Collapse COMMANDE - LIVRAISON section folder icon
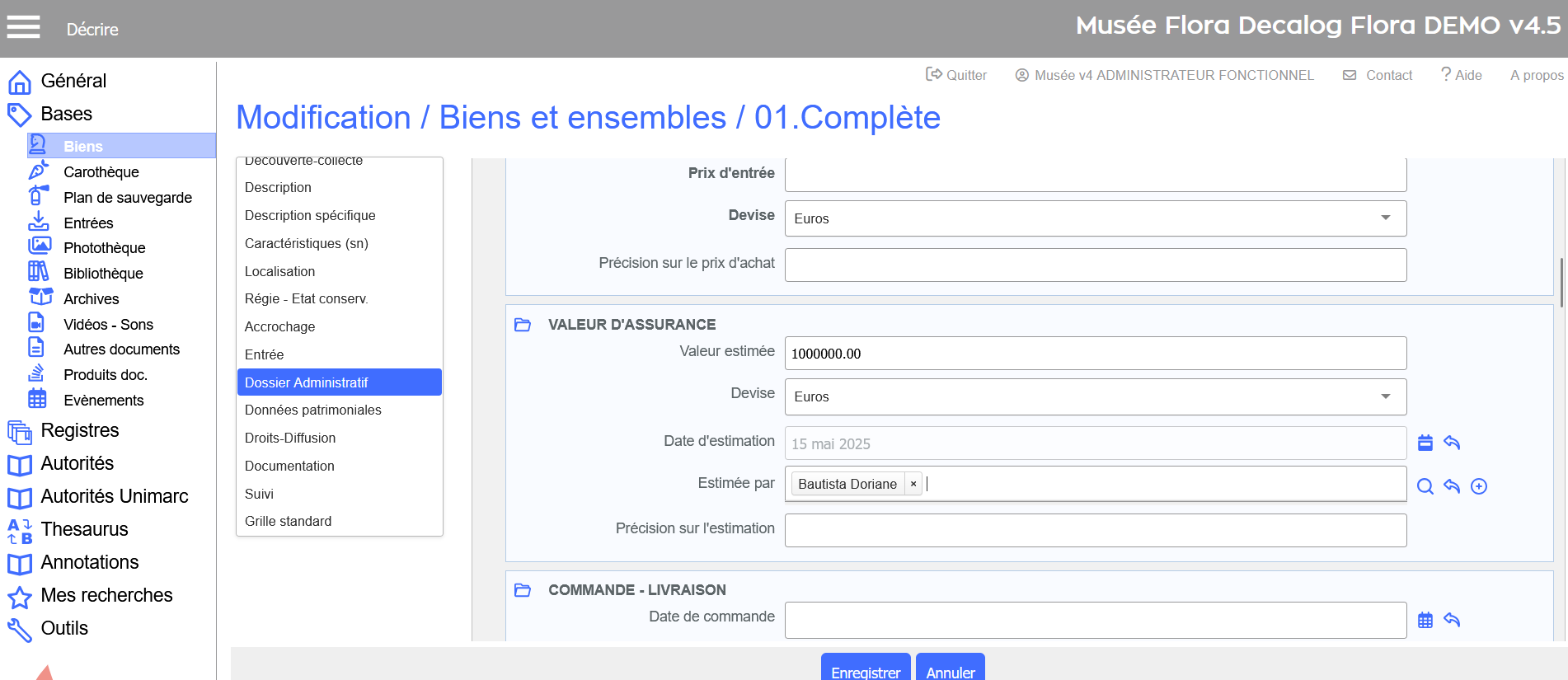Viewport: 1568px width, 680px height. tap(523, 590)
